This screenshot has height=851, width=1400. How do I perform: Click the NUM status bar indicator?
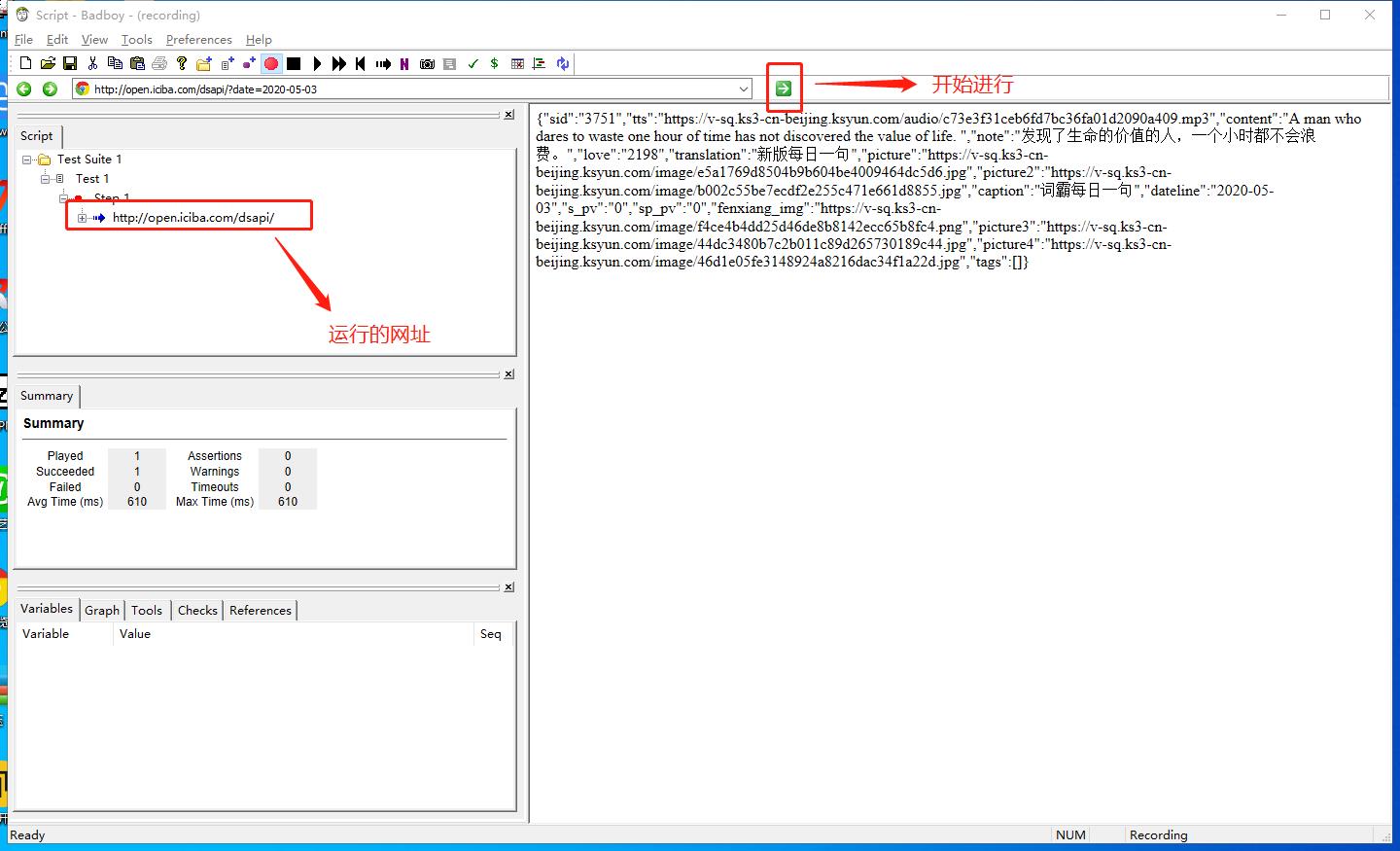coord(1070,835)
